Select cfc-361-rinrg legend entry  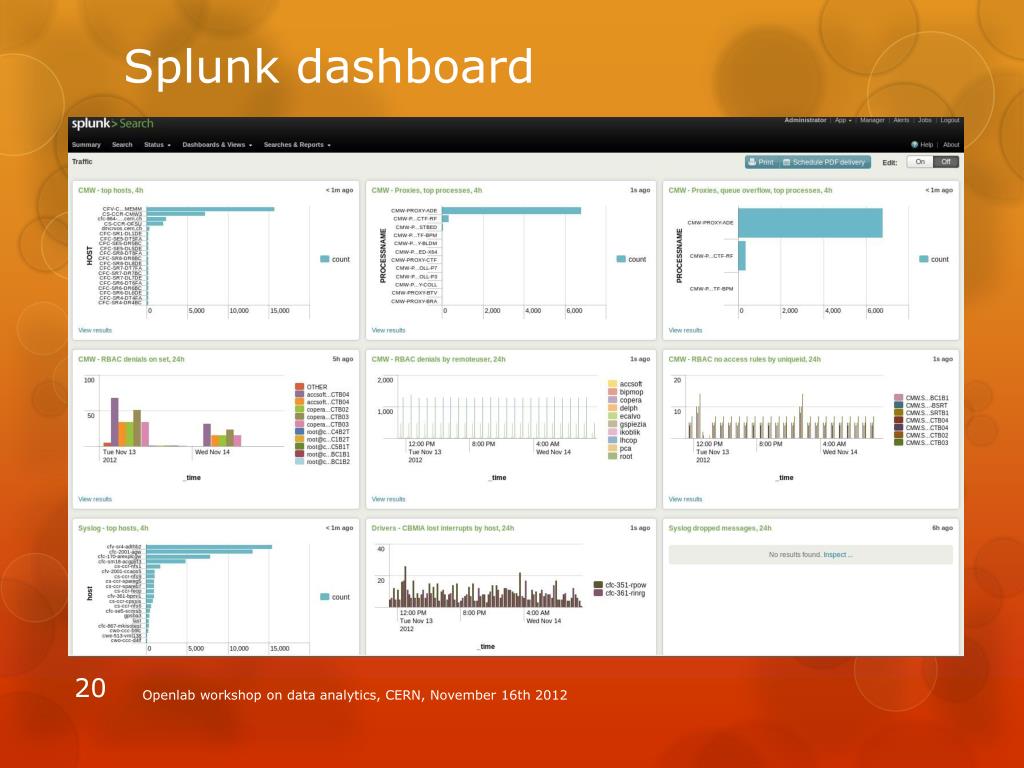[619, 593]
